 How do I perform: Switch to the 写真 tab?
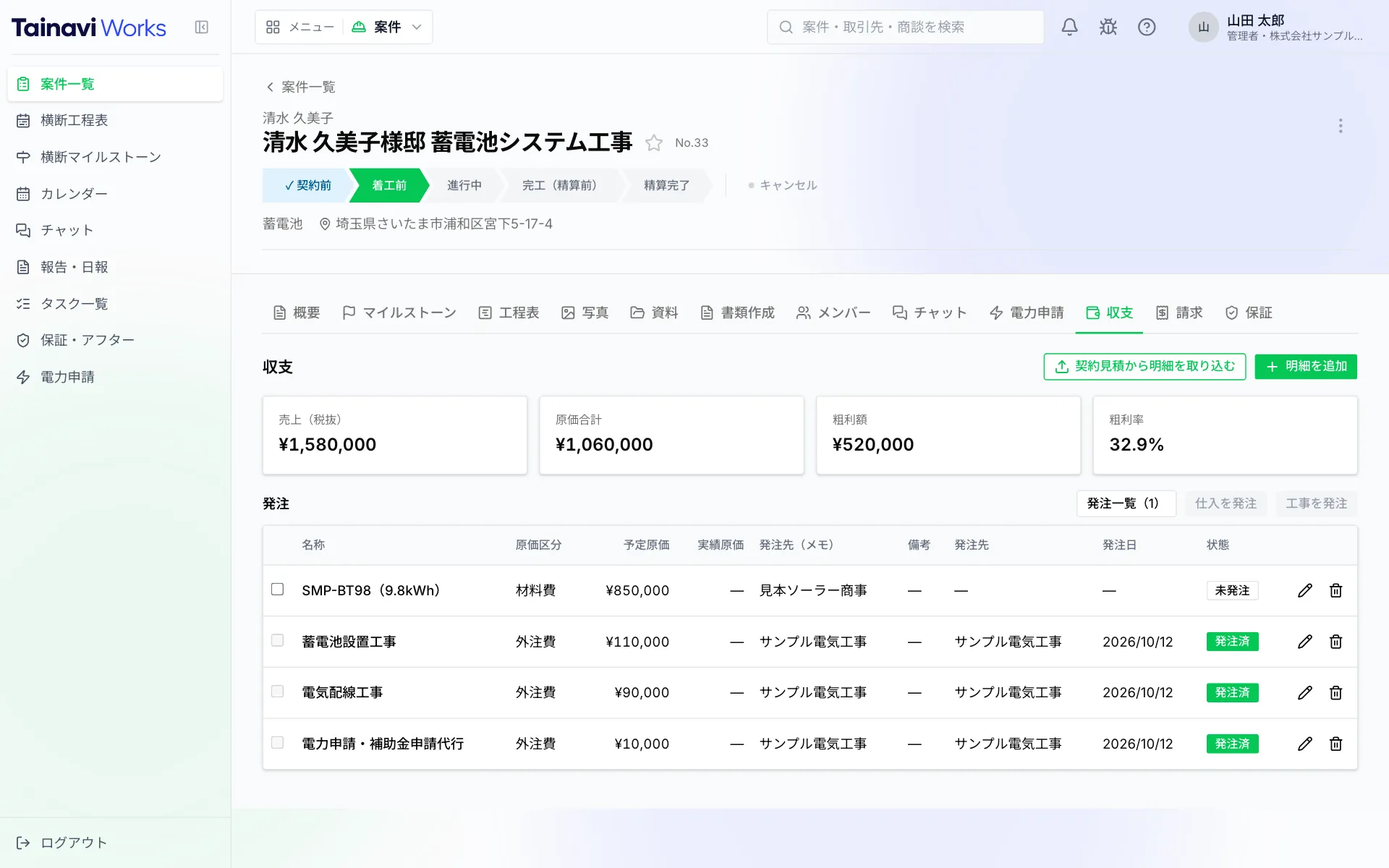point(585,312)
